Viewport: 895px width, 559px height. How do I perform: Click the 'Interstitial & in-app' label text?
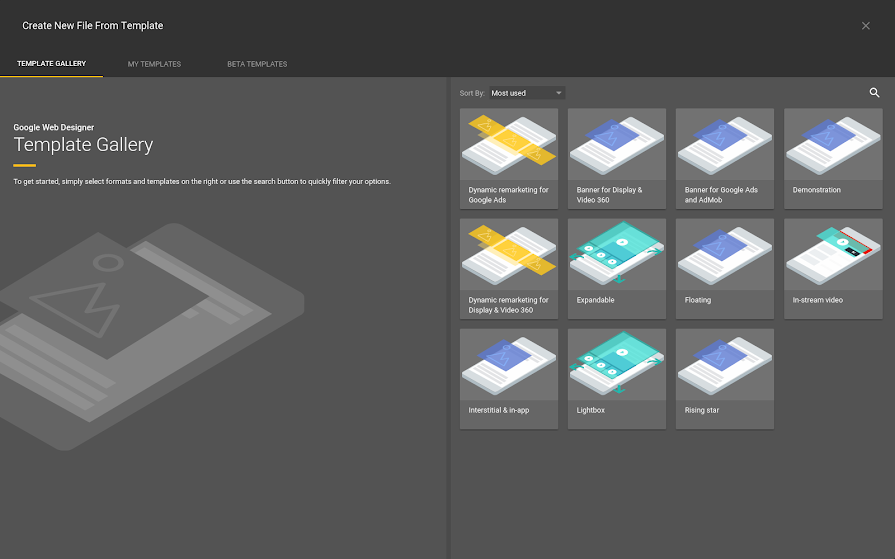tap(498, 410)
